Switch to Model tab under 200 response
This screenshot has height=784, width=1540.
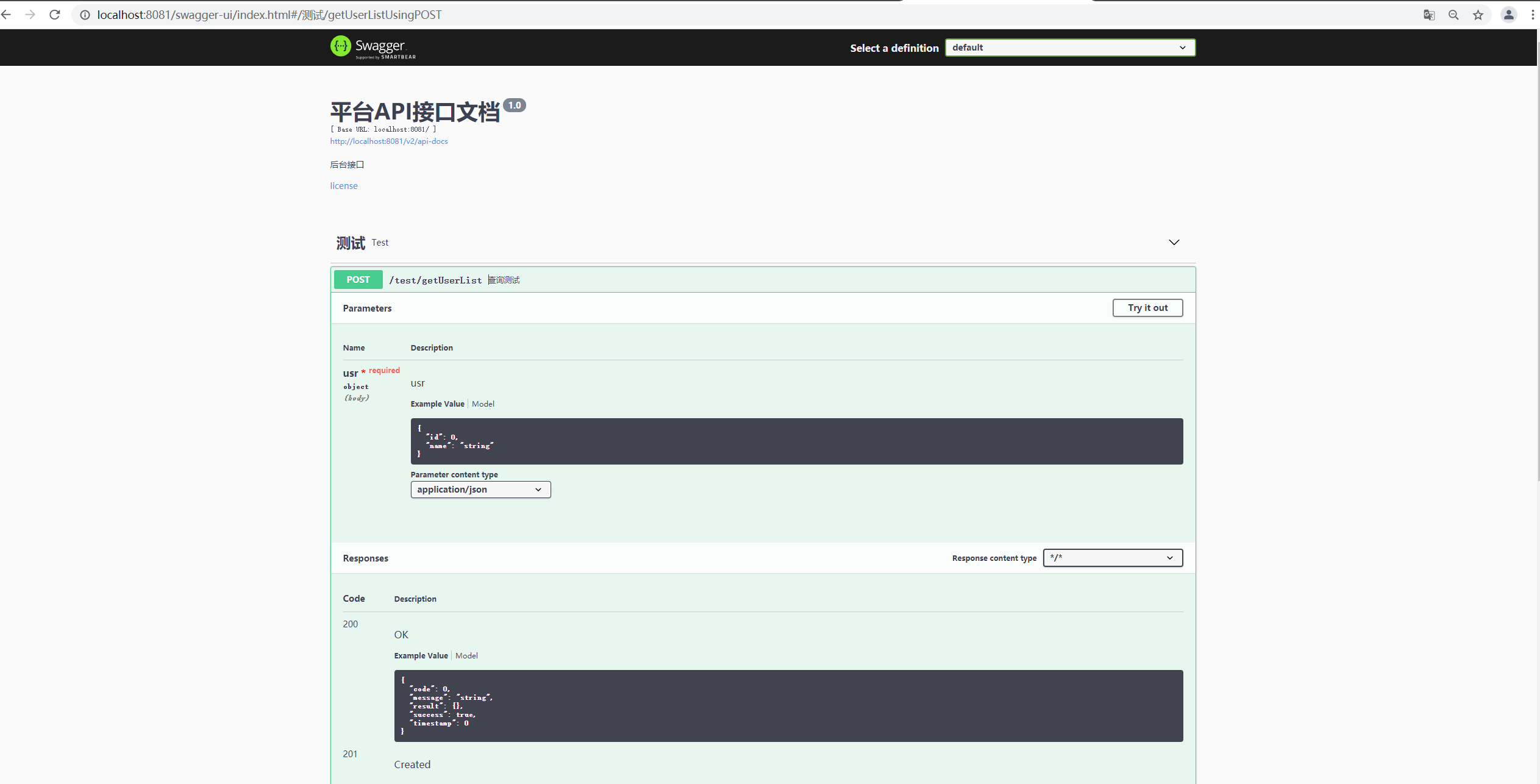pyautogui.click(x=466, y=655)
